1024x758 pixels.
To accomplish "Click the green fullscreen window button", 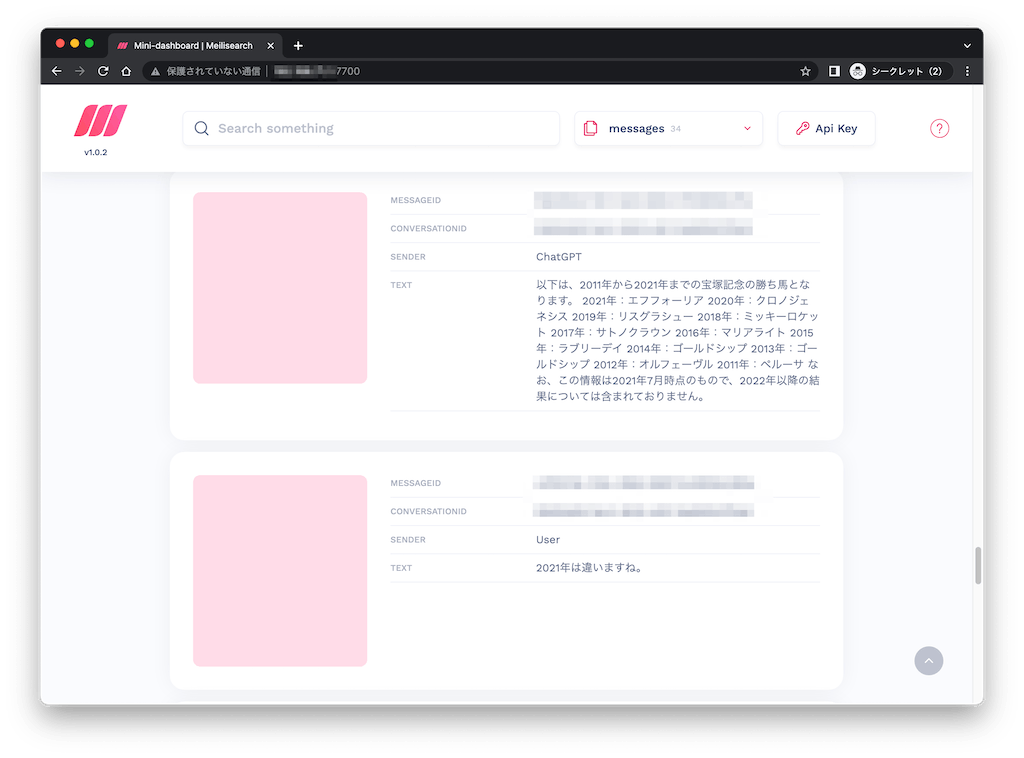I will [x=89, y=43].
